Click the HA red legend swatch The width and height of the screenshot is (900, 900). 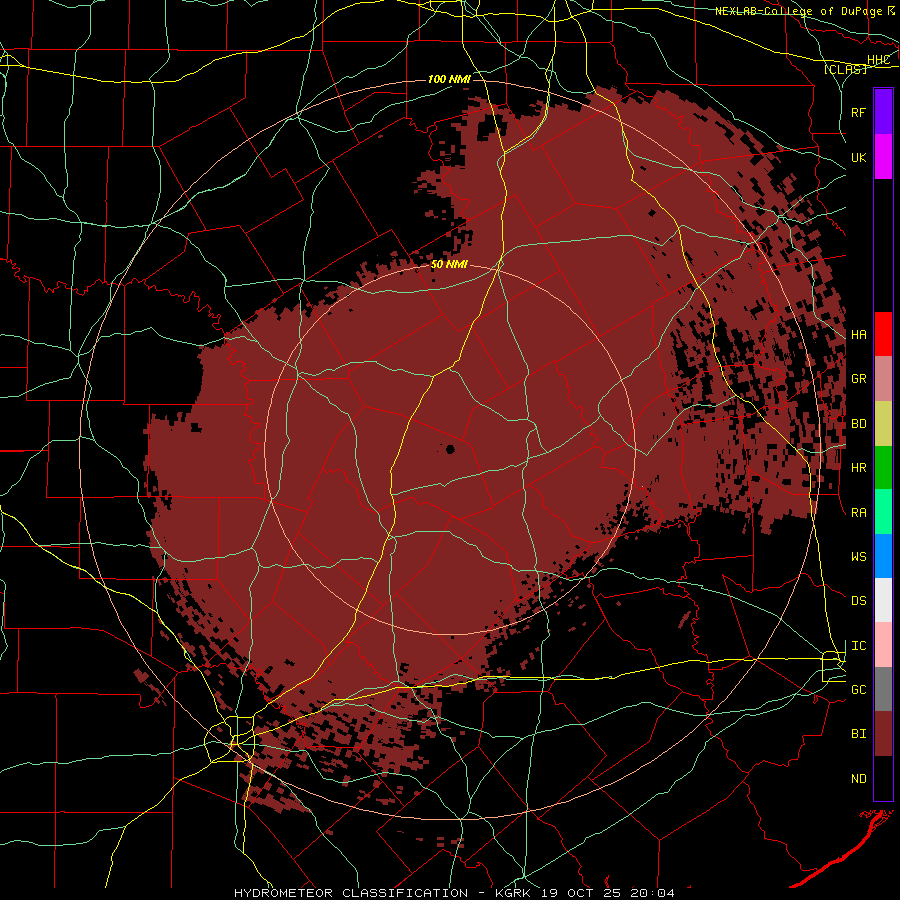[883, 334]
